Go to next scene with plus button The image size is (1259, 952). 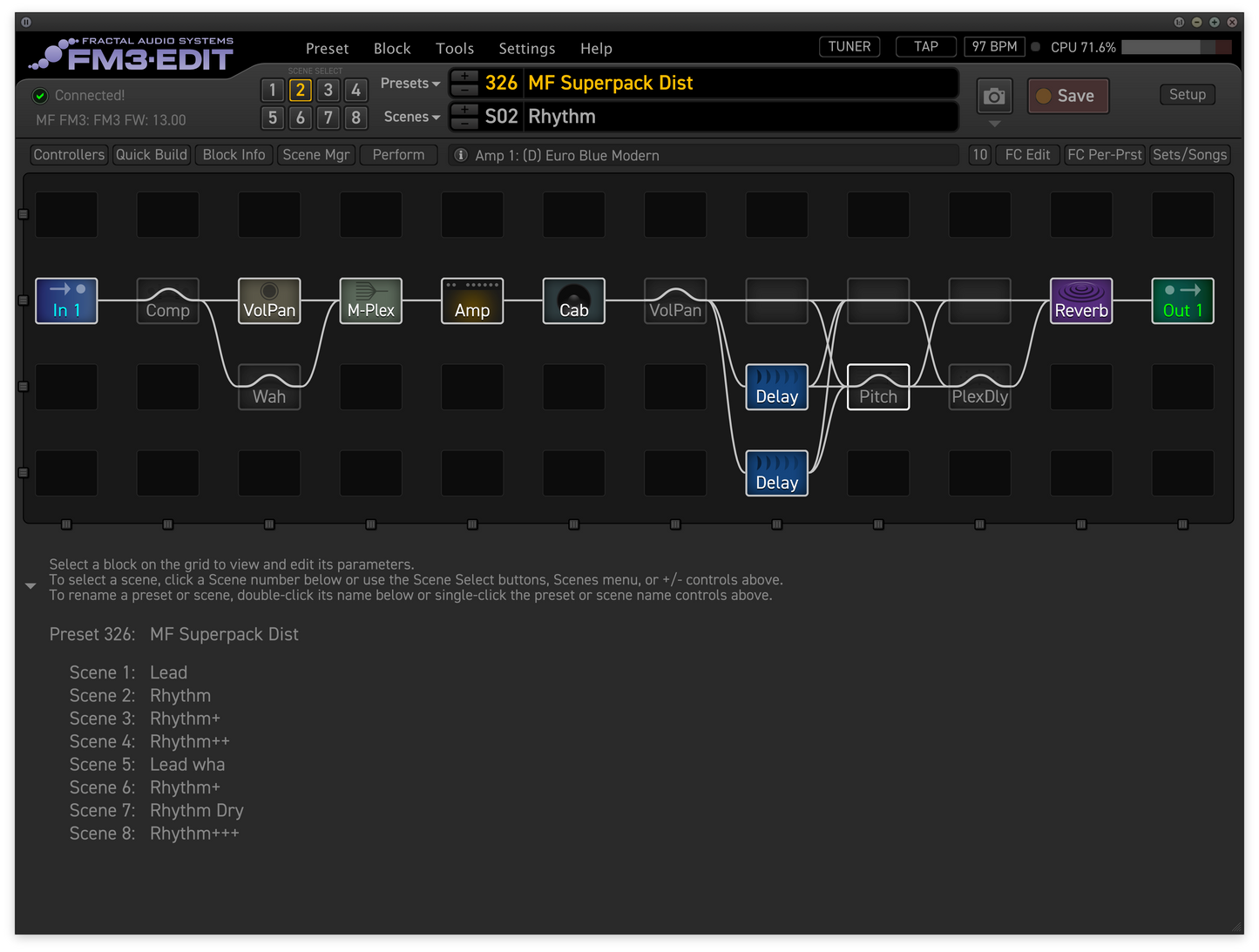coord(464,110)
